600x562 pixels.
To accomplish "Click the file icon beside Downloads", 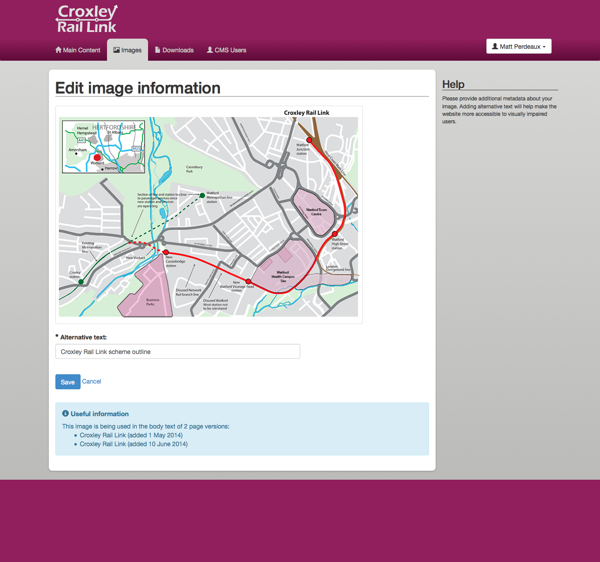I will click(158, 50).
